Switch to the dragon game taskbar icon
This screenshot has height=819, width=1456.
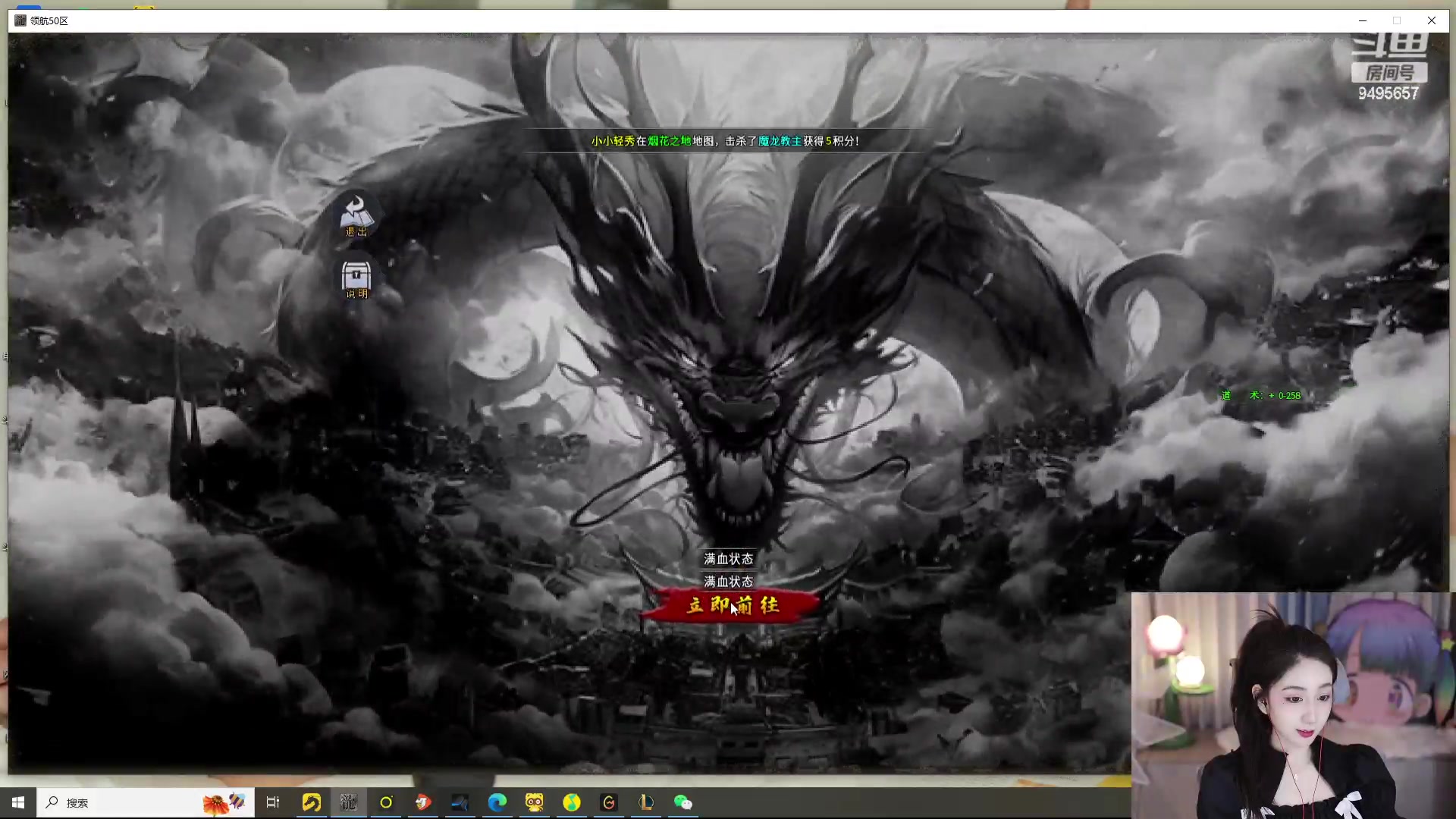click(348, 802)
